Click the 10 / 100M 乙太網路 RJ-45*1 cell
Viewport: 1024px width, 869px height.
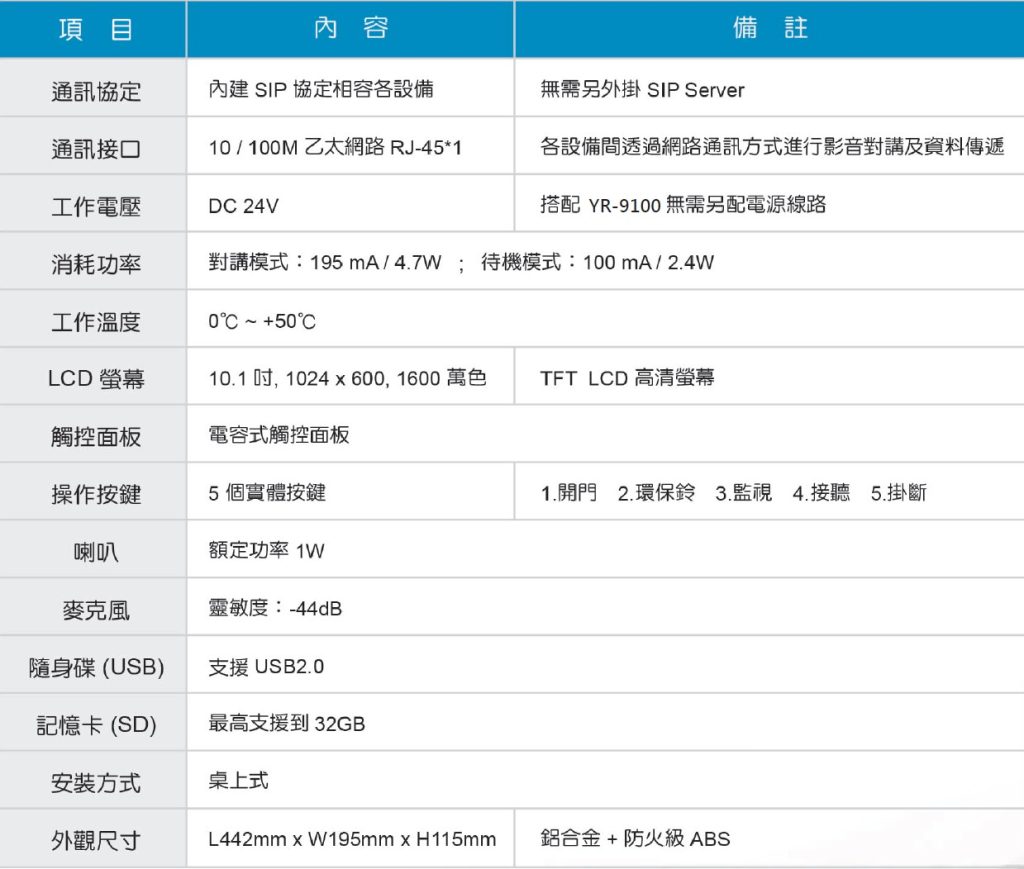coord(335,149)
